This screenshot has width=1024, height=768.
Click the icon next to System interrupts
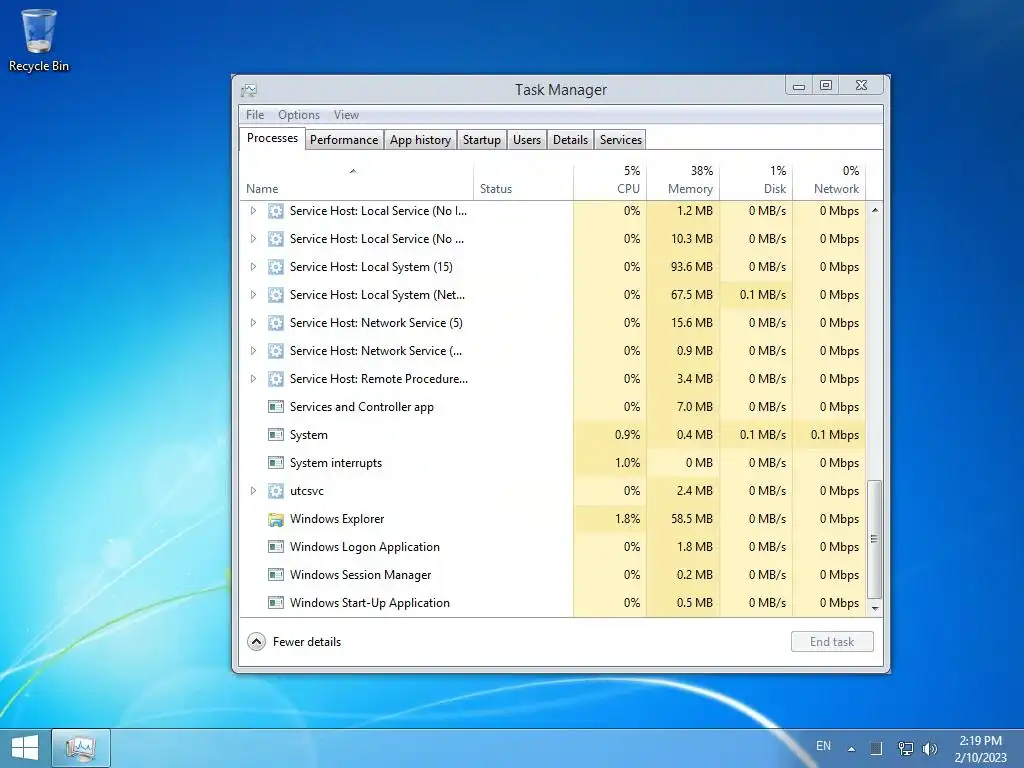(x=276, y=463)
